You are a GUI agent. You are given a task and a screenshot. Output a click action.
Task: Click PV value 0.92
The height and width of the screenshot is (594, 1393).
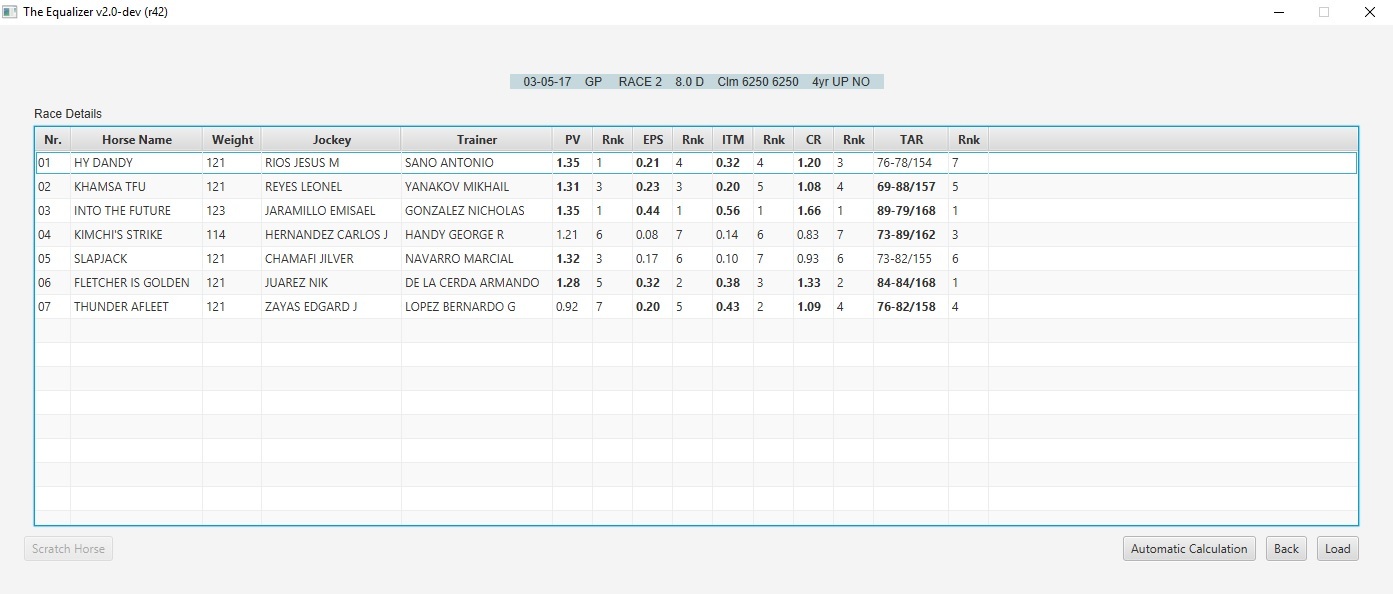(x=567, y=307)
